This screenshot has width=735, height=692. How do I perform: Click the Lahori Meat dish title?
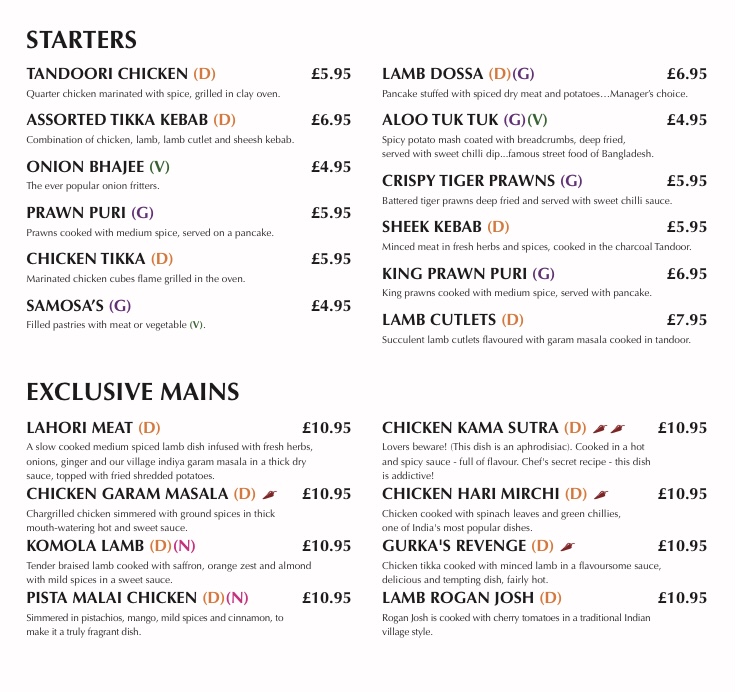(80, 428)
